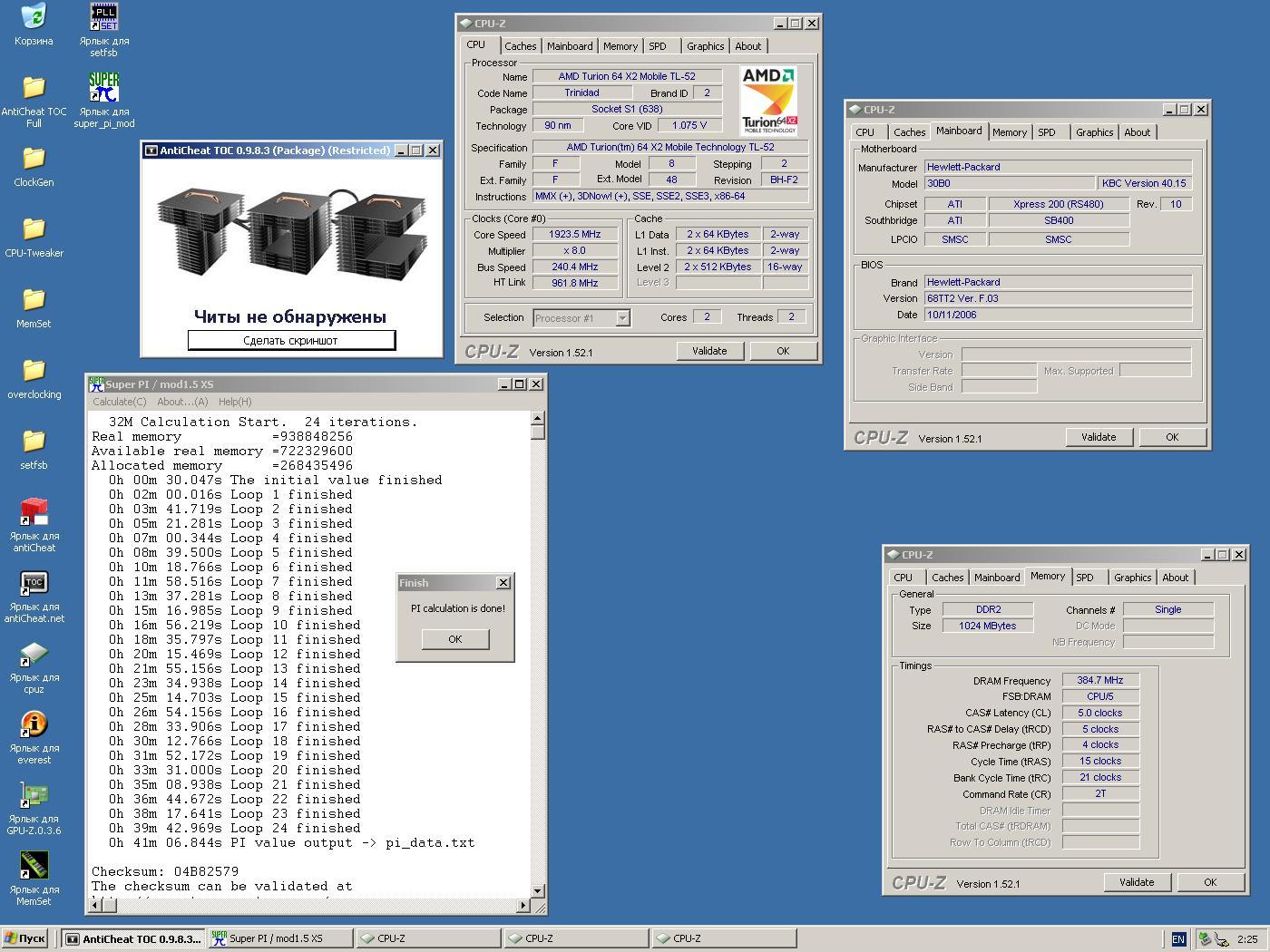
Task: Click Super PI horizontal scrollbar right arrow
Action: pyautogui.click(x=523, y=906)
